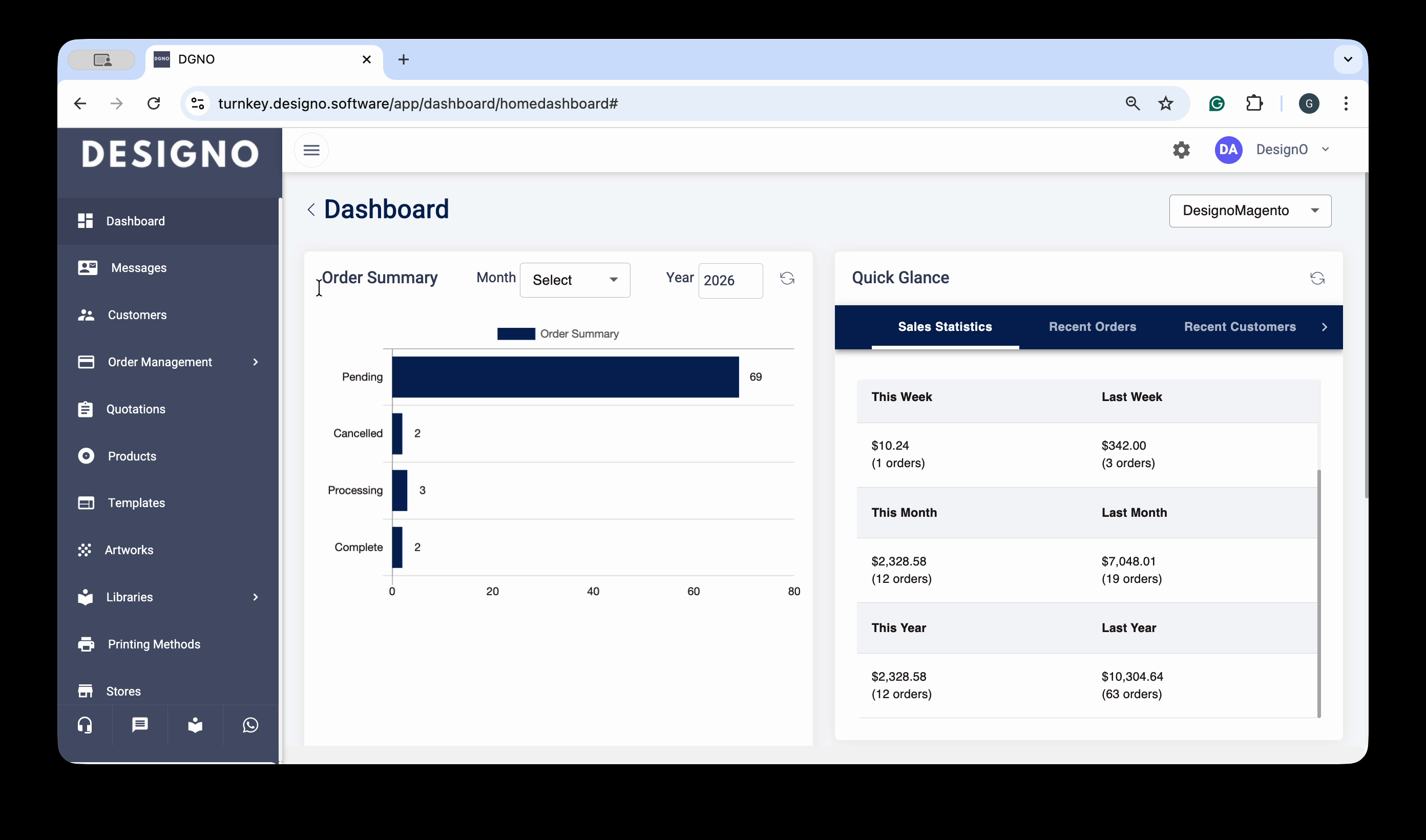
Task: Open the headset support icon
Action: pos(85,725)
